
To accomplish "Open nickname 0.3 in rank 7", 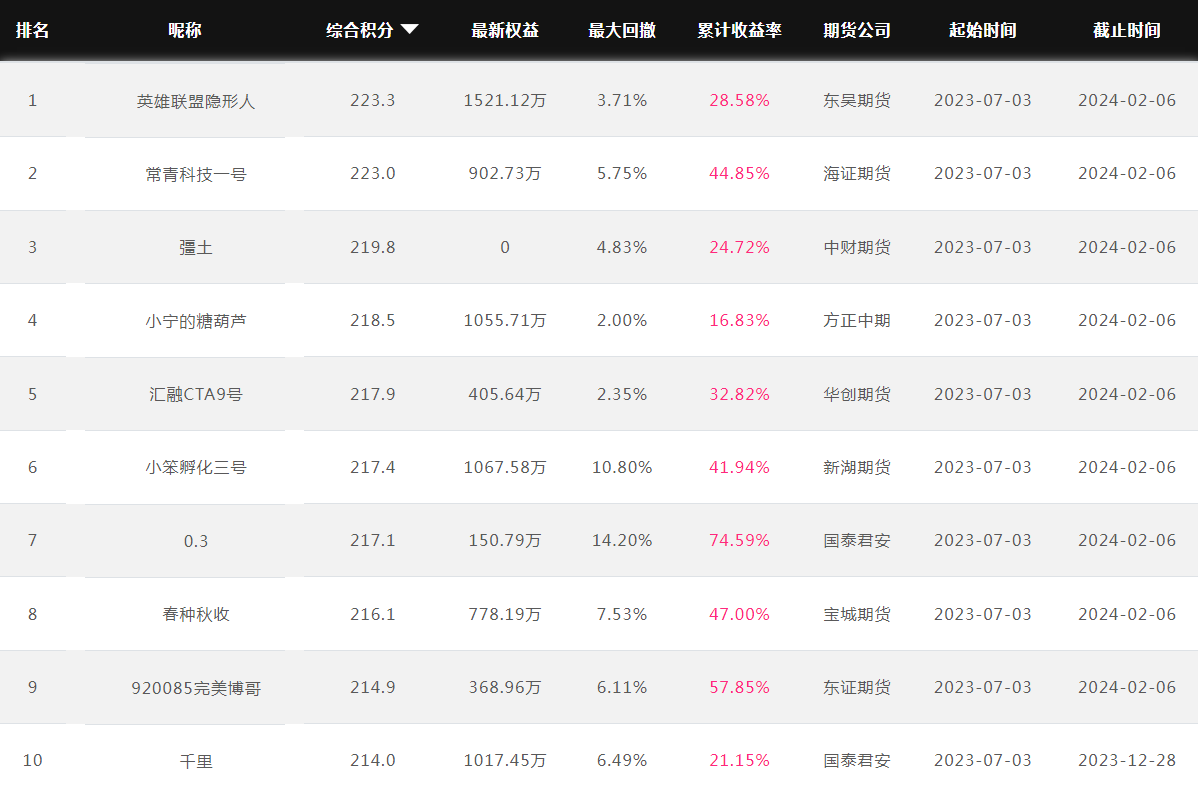I will tap(196, 541).
